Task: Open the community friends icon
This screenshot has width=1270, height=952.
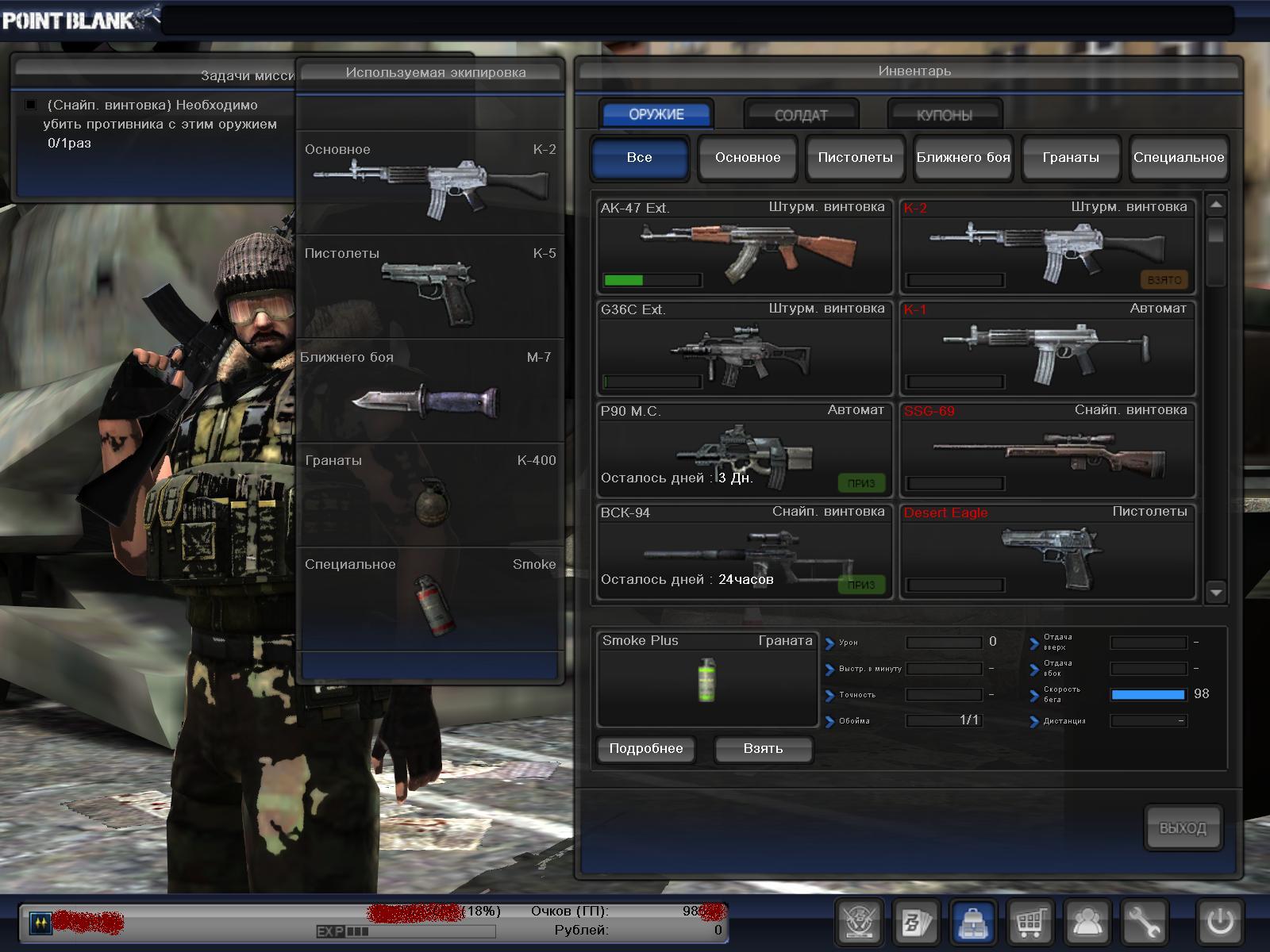Action: [1087, 922]
